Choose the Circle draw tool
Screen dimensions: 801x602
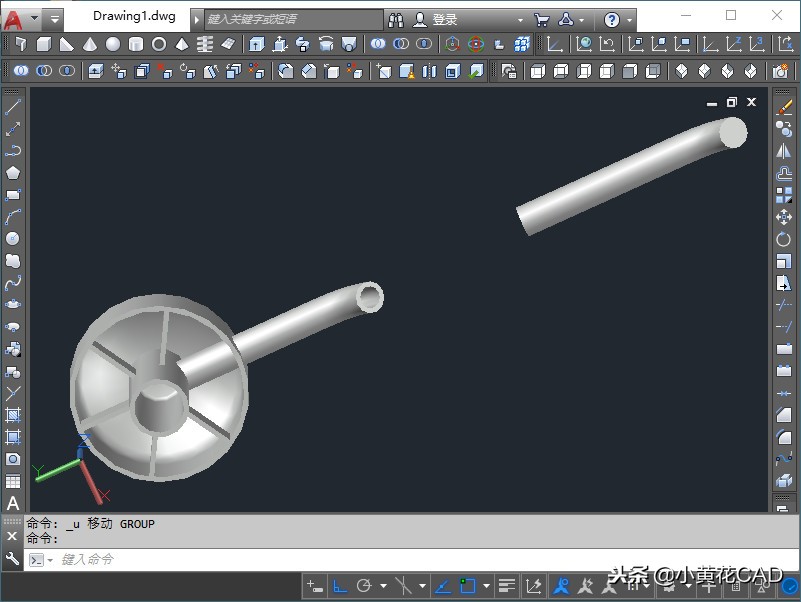[x=13, y=239]
